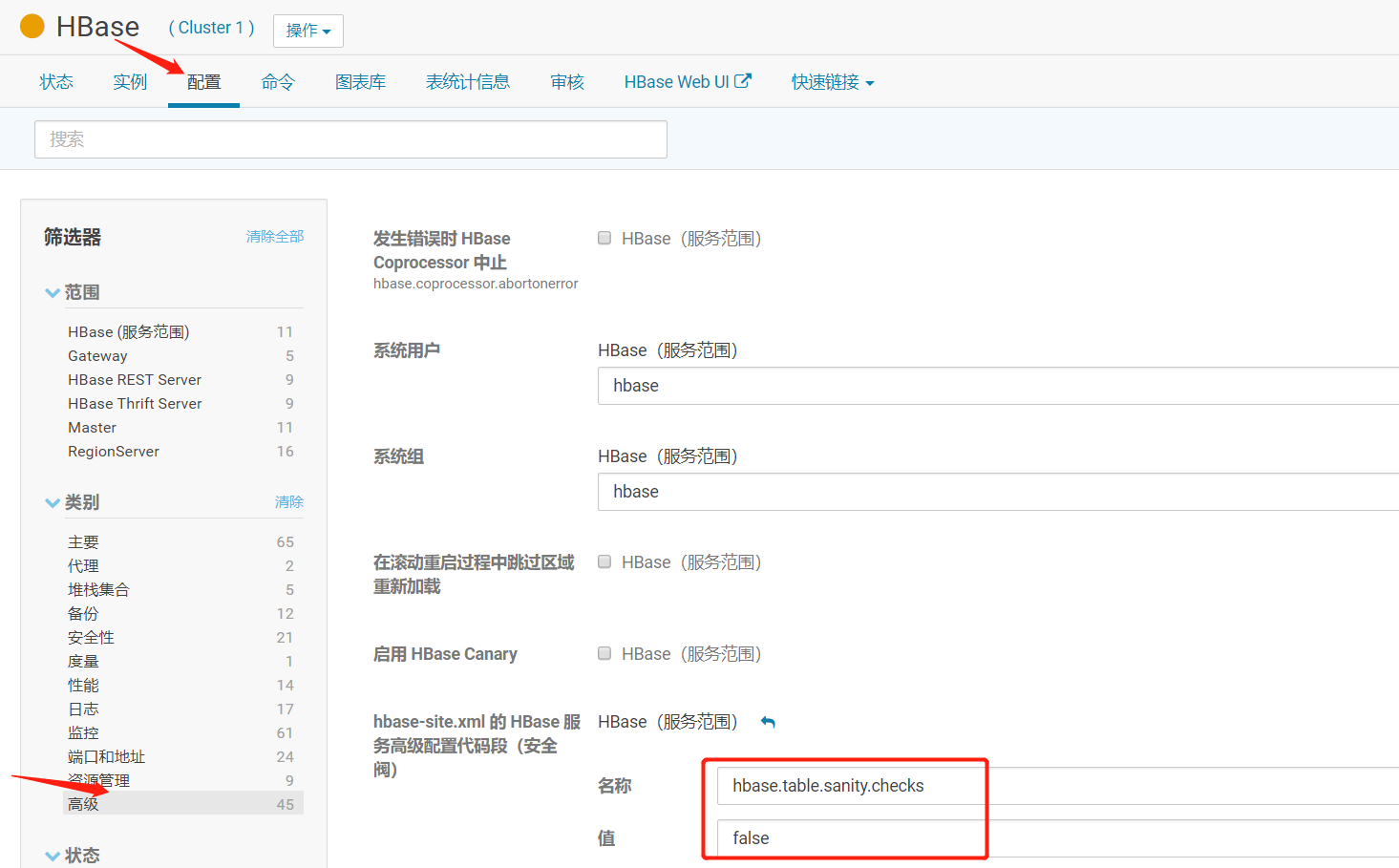The image size is (1399, 868).
Task: Filter by RegionServer scope
Action: point(114,451)
